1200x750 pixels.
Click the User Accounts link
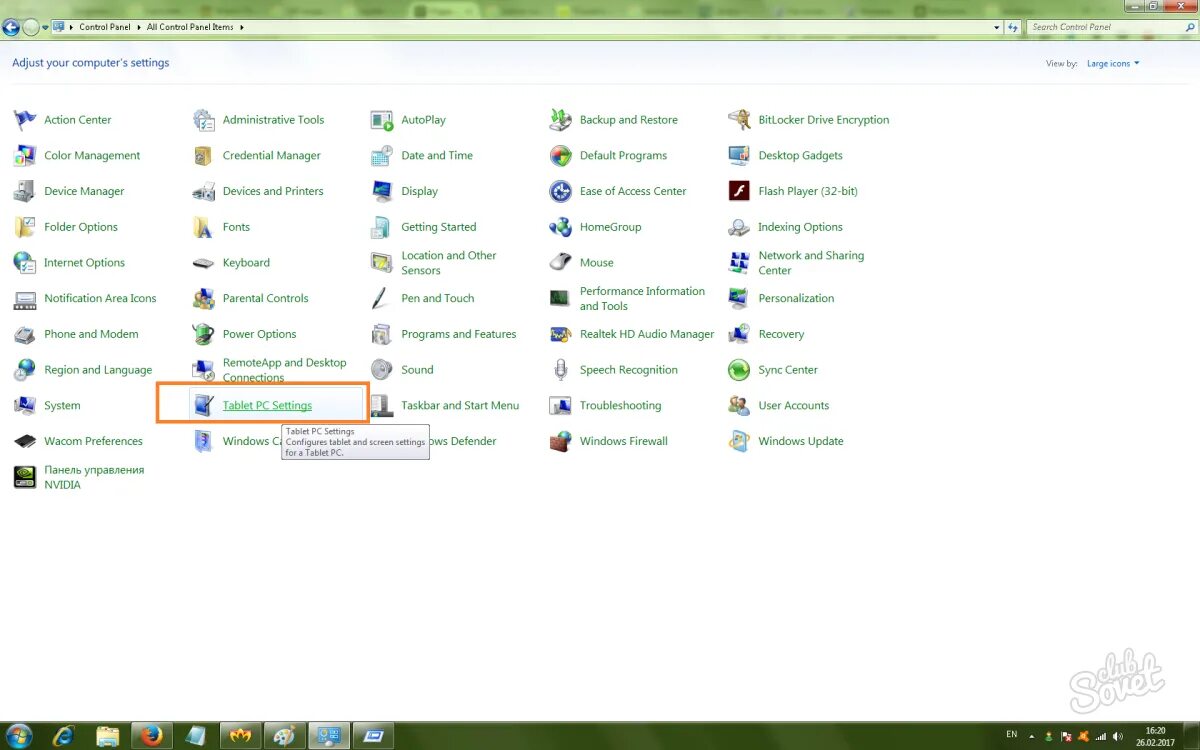click(x=794, y=405)
